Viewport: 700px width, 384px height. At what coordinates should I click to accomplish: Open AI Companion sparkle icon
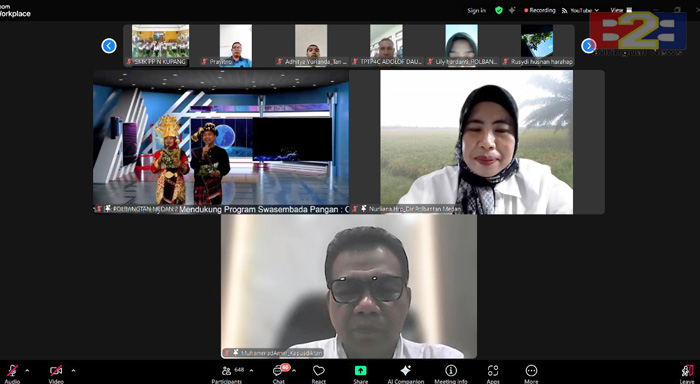click(x=405, y=371)
